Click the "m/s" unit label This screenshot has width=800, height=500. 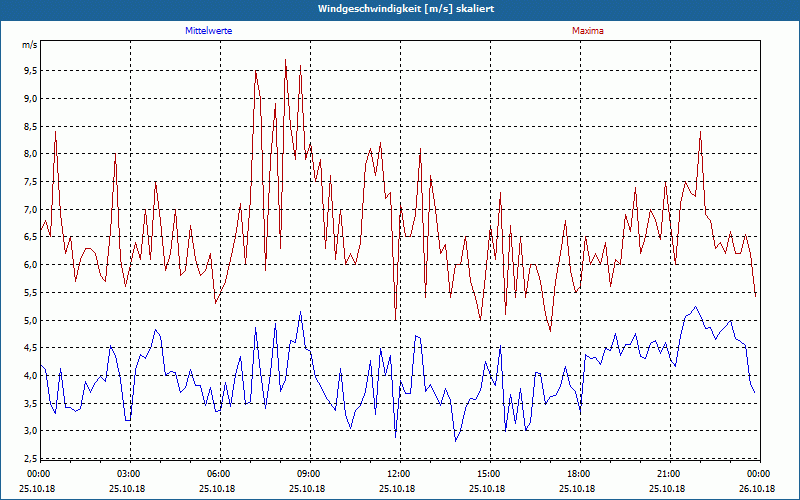pyautogui.click(x=30, y=45)
